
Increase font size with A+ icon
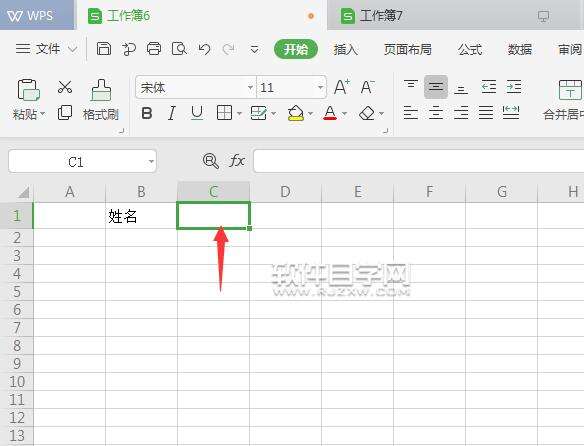(x=342, y=87)
